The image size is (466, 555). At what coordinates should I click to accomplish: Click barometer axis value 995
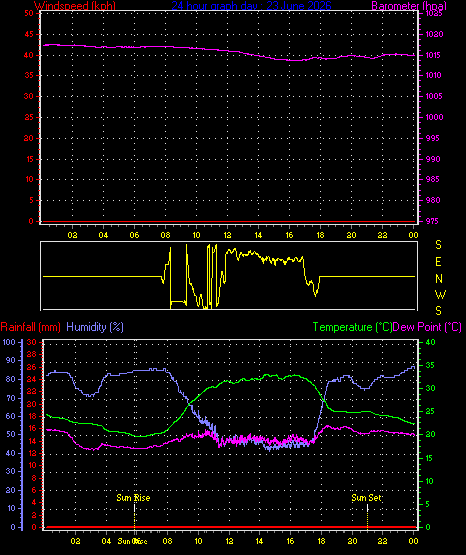click(x=433, y=138)
